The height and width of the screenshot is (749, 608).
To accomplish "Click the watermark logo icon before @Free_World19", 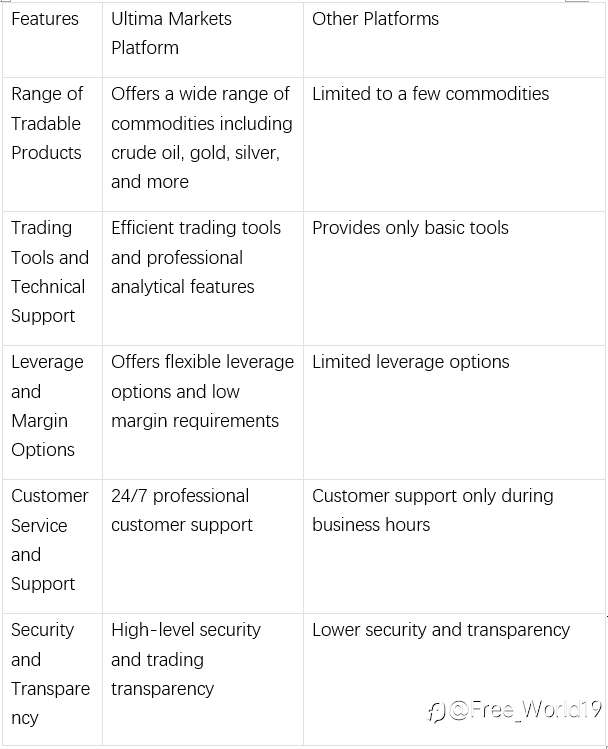I will (436, 712).
